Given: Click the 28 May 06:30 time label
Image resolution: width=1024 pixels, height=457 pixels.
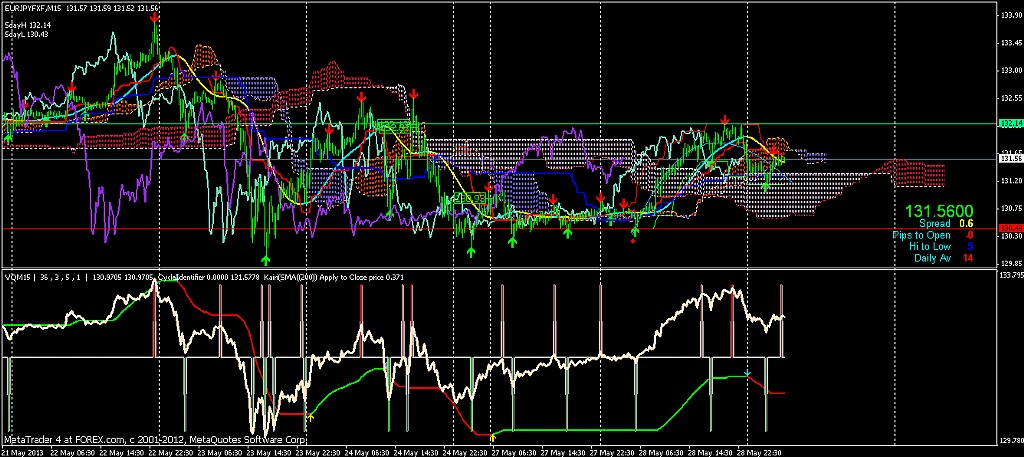Looking at the screenshot, I should (660, 452).
